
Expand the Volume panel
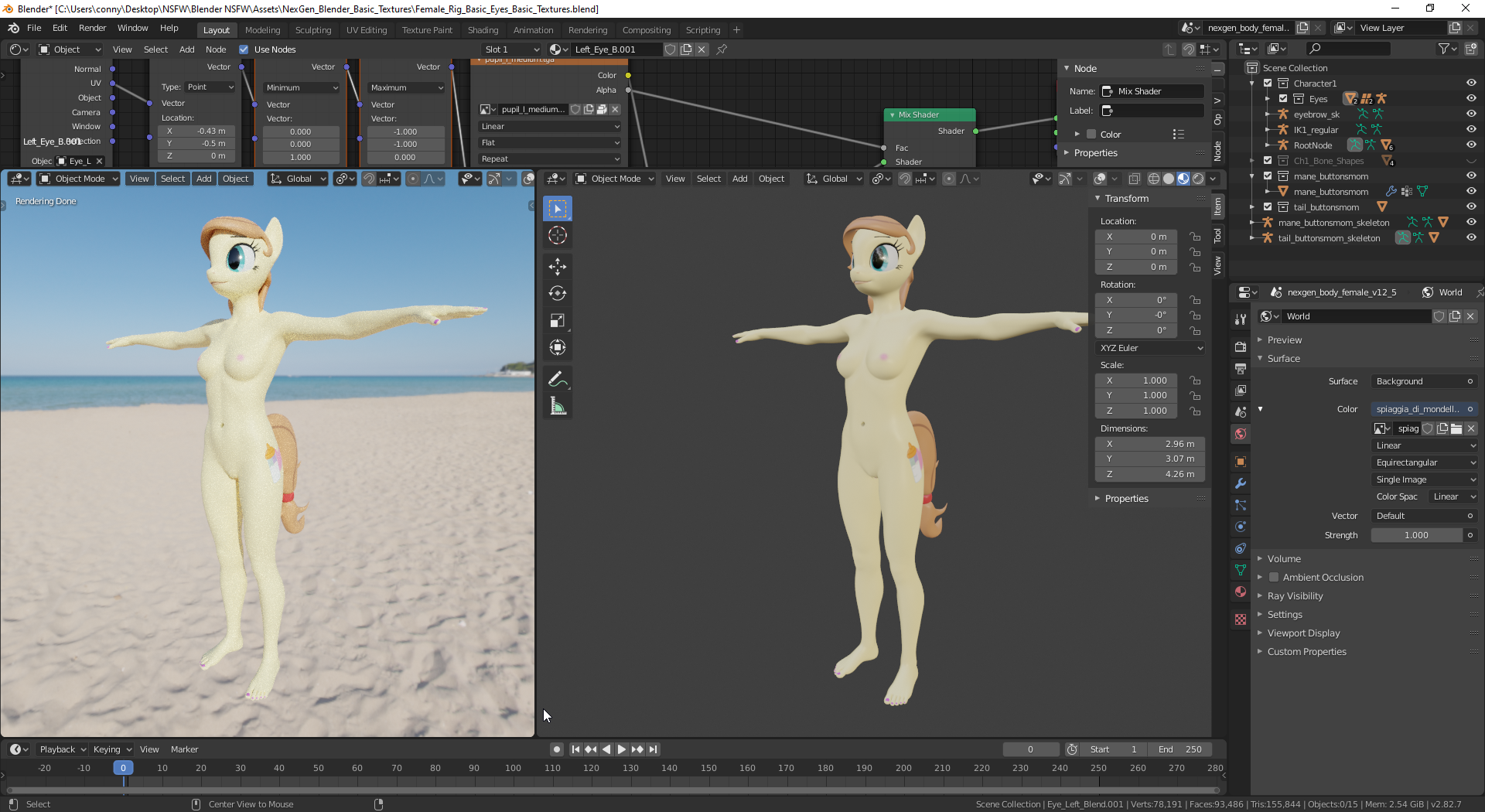[1284, 559]
